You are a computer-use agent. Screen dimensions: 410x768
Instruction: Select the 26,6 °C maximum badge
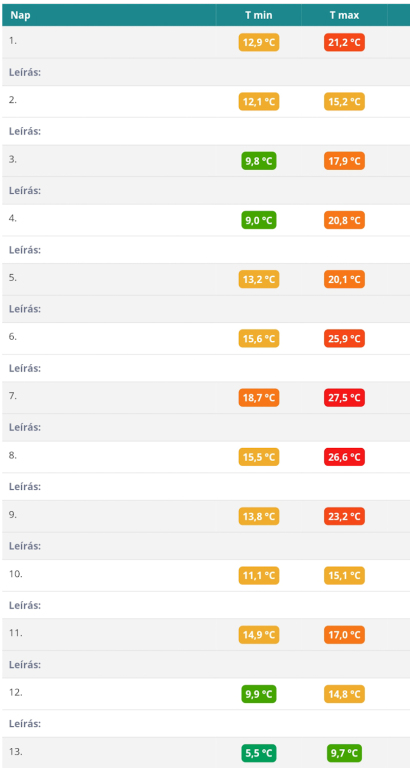pyautogui.click(x=344, y=457)
